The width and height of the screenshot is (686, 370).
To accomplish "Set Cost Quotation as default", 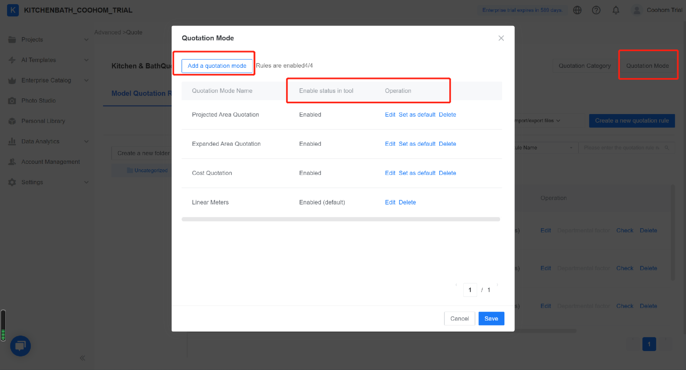I will pos(416,173).
